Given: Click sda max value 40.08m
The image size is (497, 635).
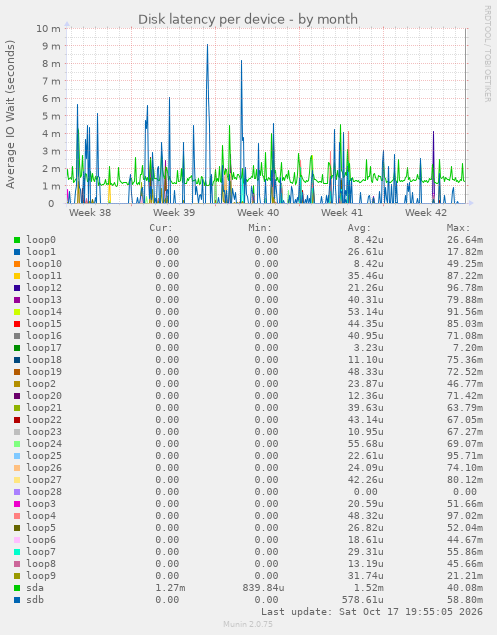Looking at the screenshot, I should [465, 588].
